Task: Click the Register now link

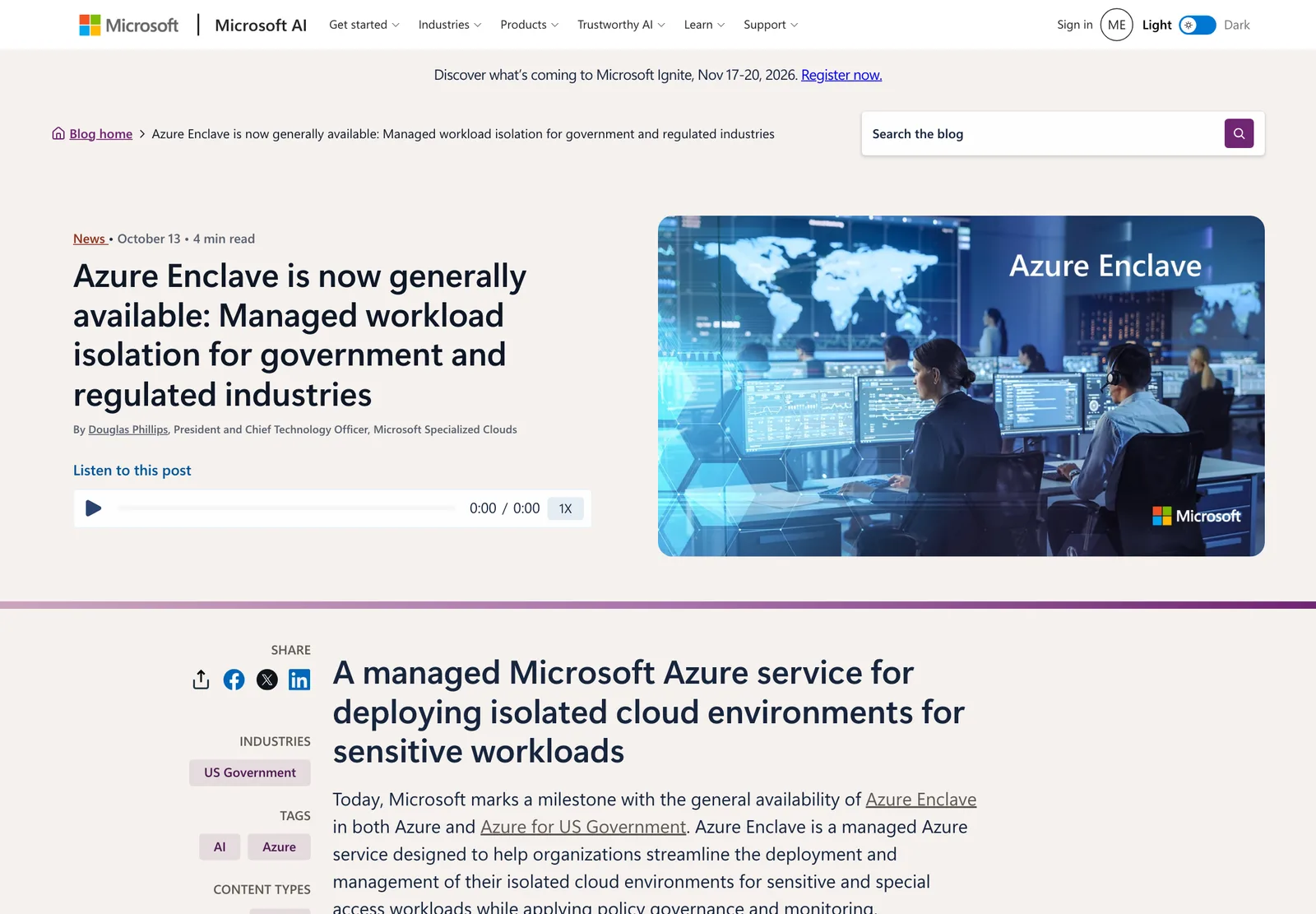Action: (841, 75)
